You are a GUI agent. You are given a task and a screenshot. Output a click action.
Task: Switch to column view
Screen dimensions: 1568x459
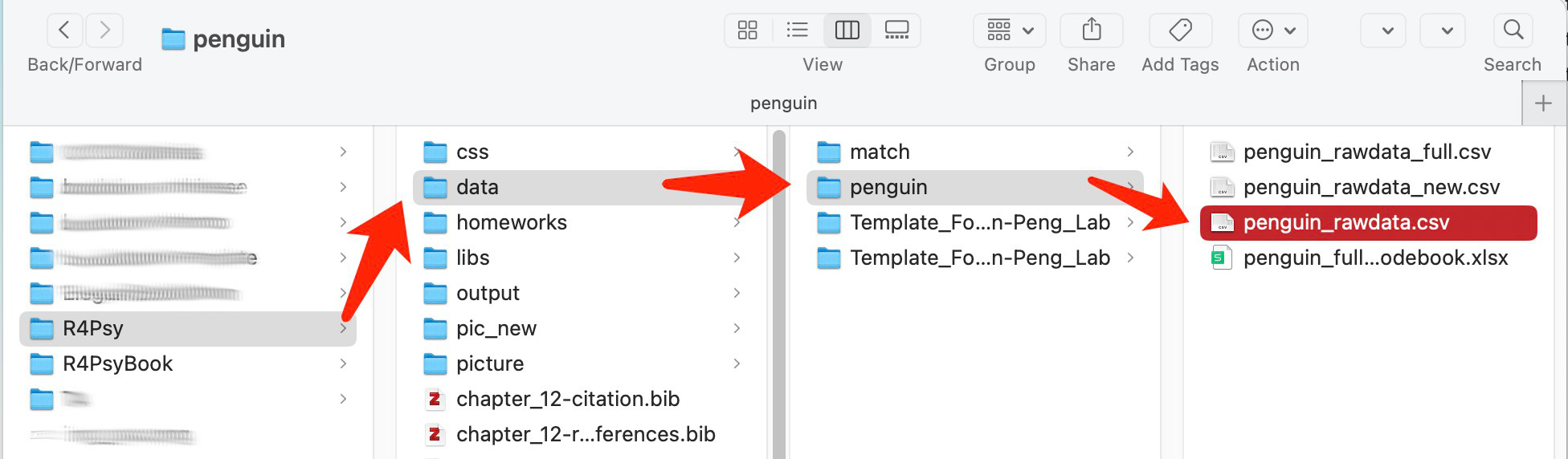point(847,30)
